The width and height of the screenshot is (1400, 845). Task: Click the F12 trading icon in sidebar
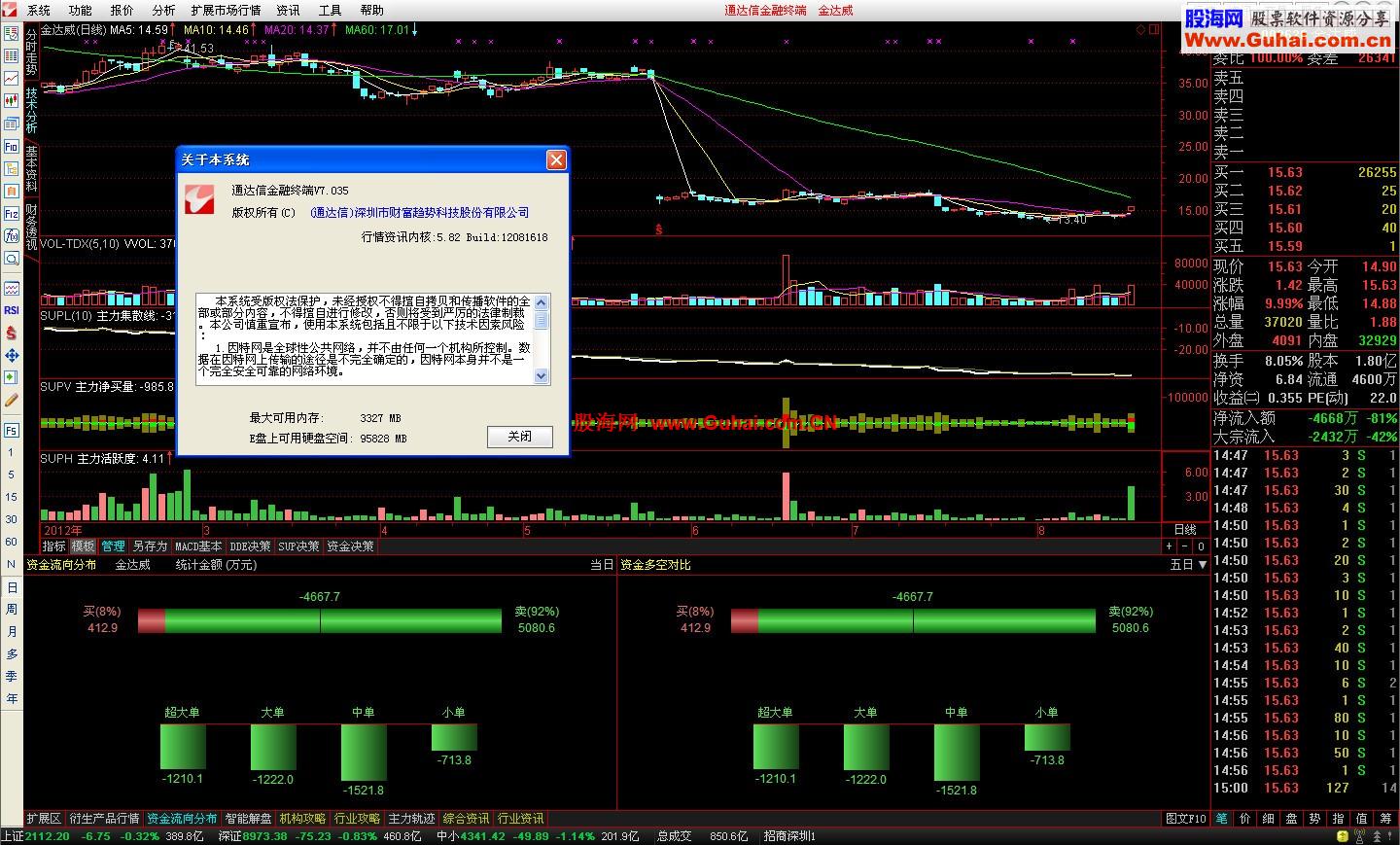[12, 213]
